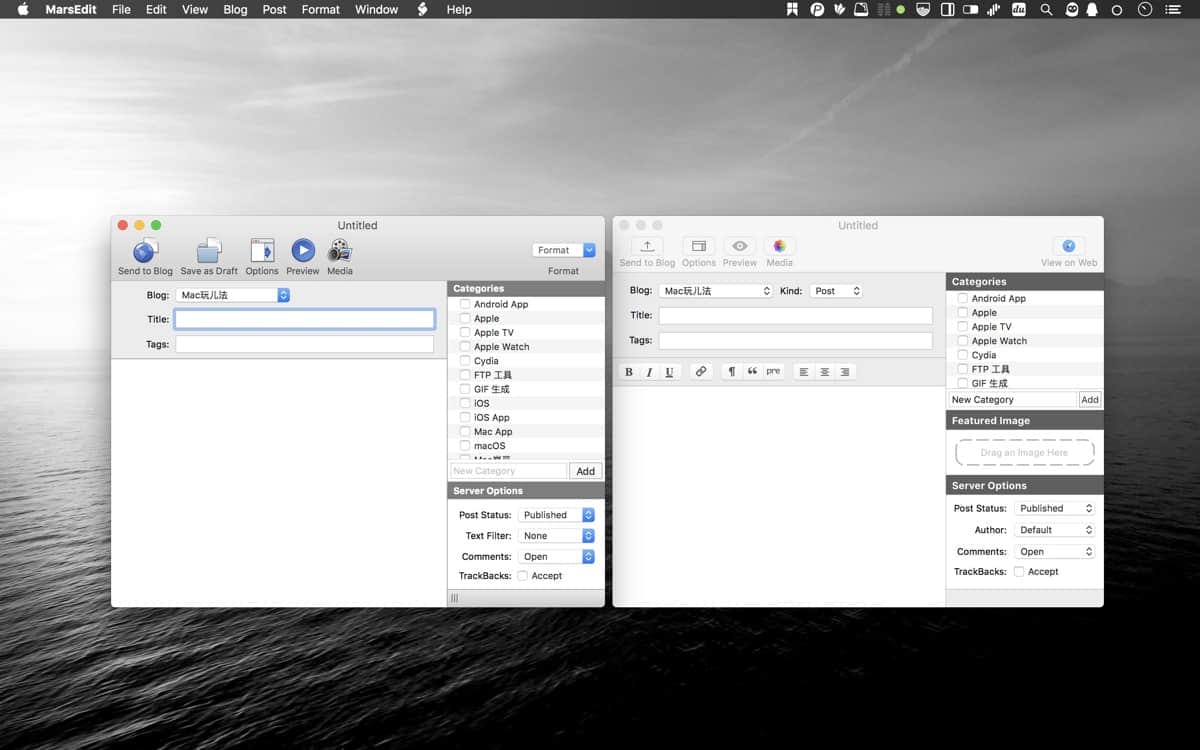Open the Kind dropdown showing Post

click(x=836, y=291)
